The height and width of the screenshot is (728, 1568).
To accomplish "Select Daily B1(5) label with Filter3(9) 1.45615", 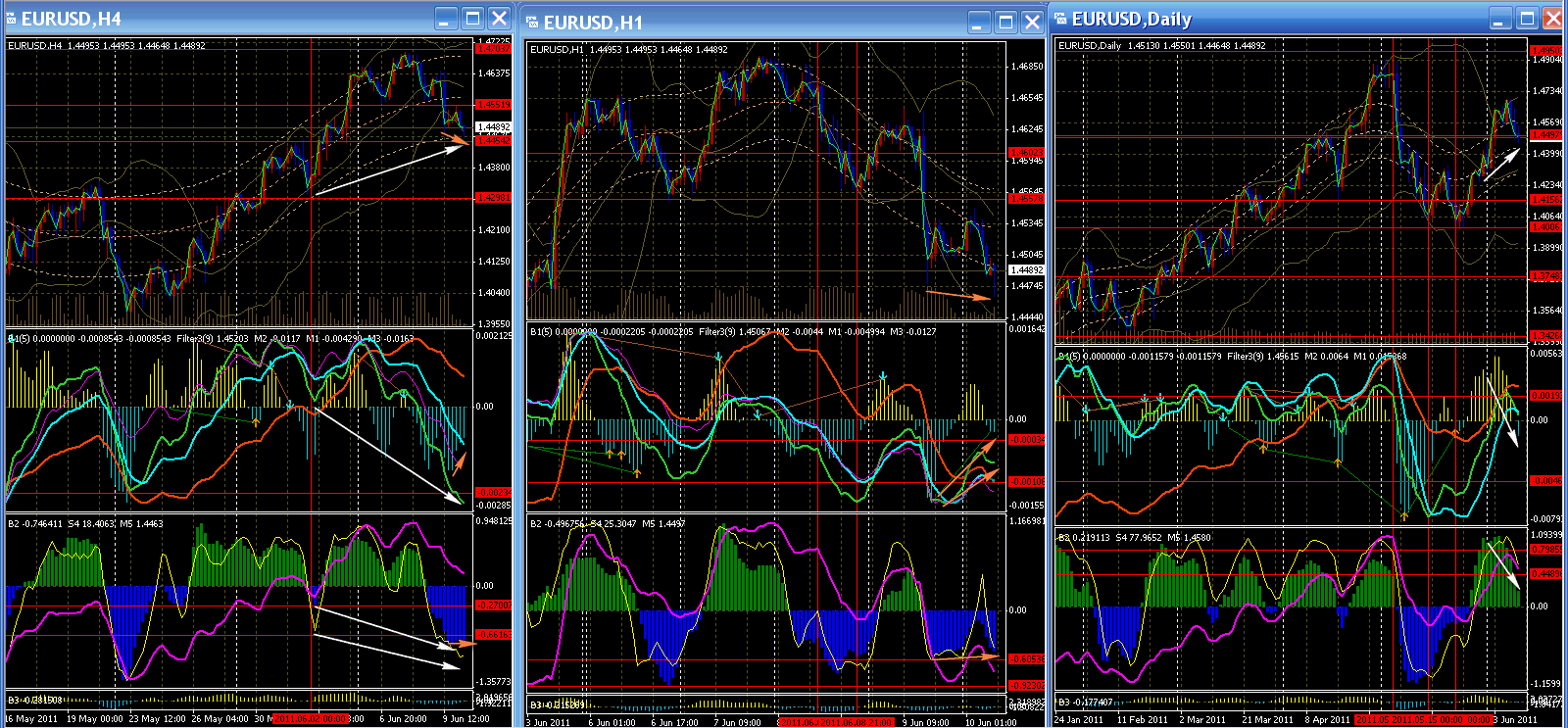I will pyautogui.click(x=1233, y=356).
